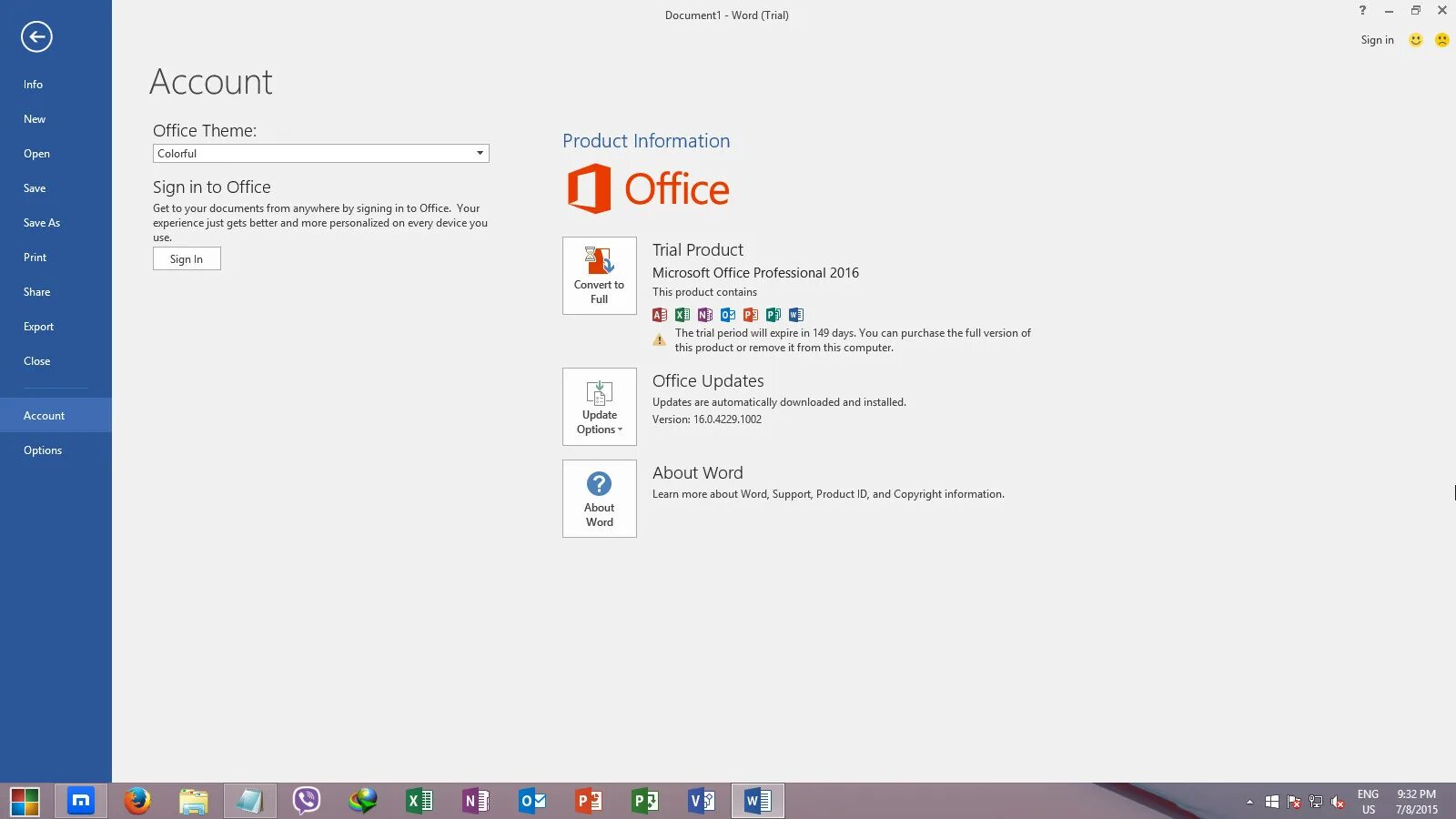Image resolution: width=1456 pixels, height=819 pixels.
Task: Open Maxthon browser from taskbar
Action: click(81, 801)
